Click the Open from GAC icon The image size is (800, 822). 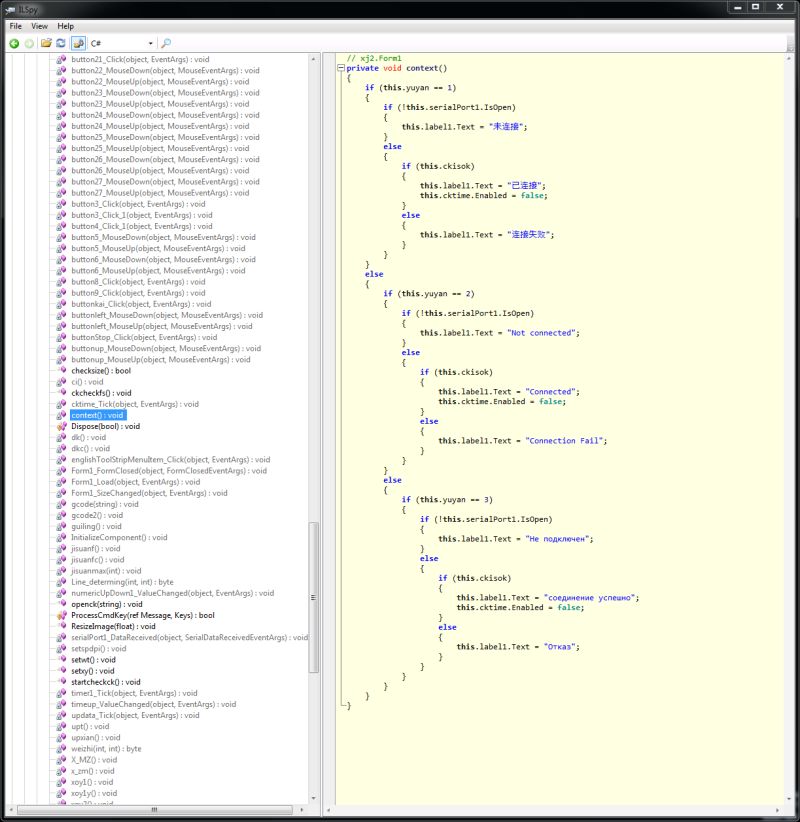click(x=79, y=42)
